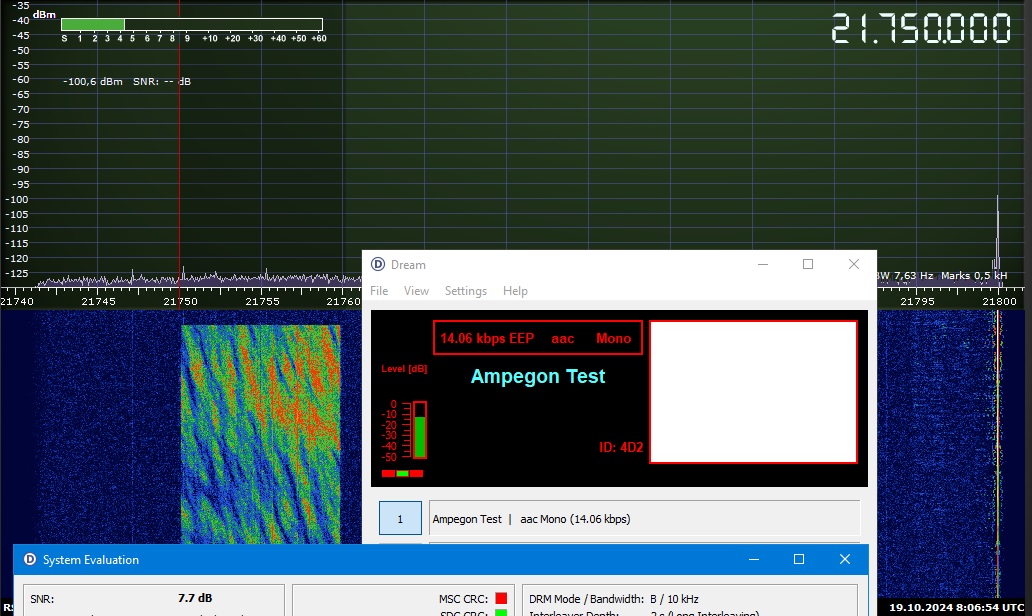Click the 21800 frequency axis label

[x=999, y=301]
